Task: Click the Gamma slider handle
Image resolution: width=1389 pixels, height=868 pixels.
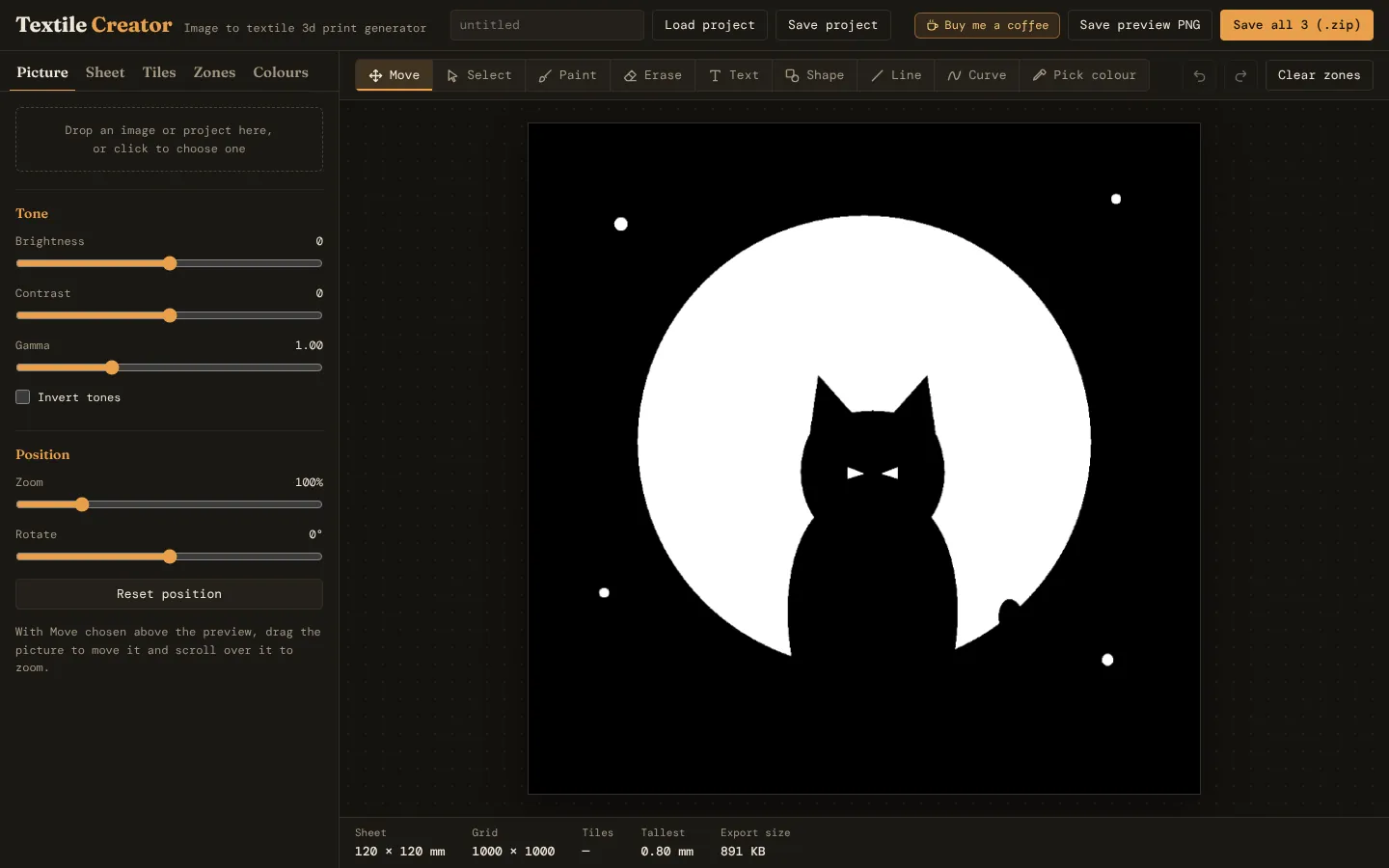Action: pos(112,367)
